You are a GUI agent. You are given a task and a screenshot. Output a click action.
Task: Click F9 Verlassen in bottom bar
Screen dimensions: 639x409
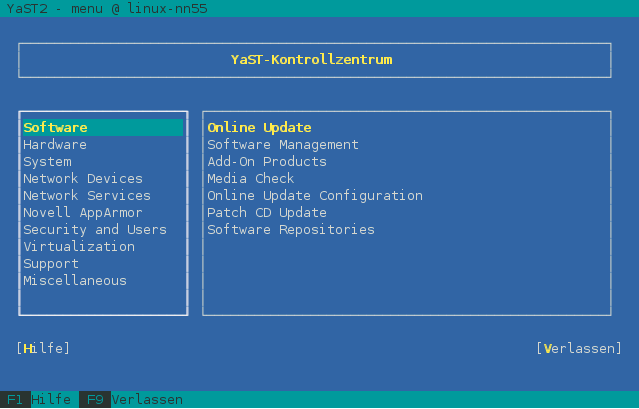131,400
